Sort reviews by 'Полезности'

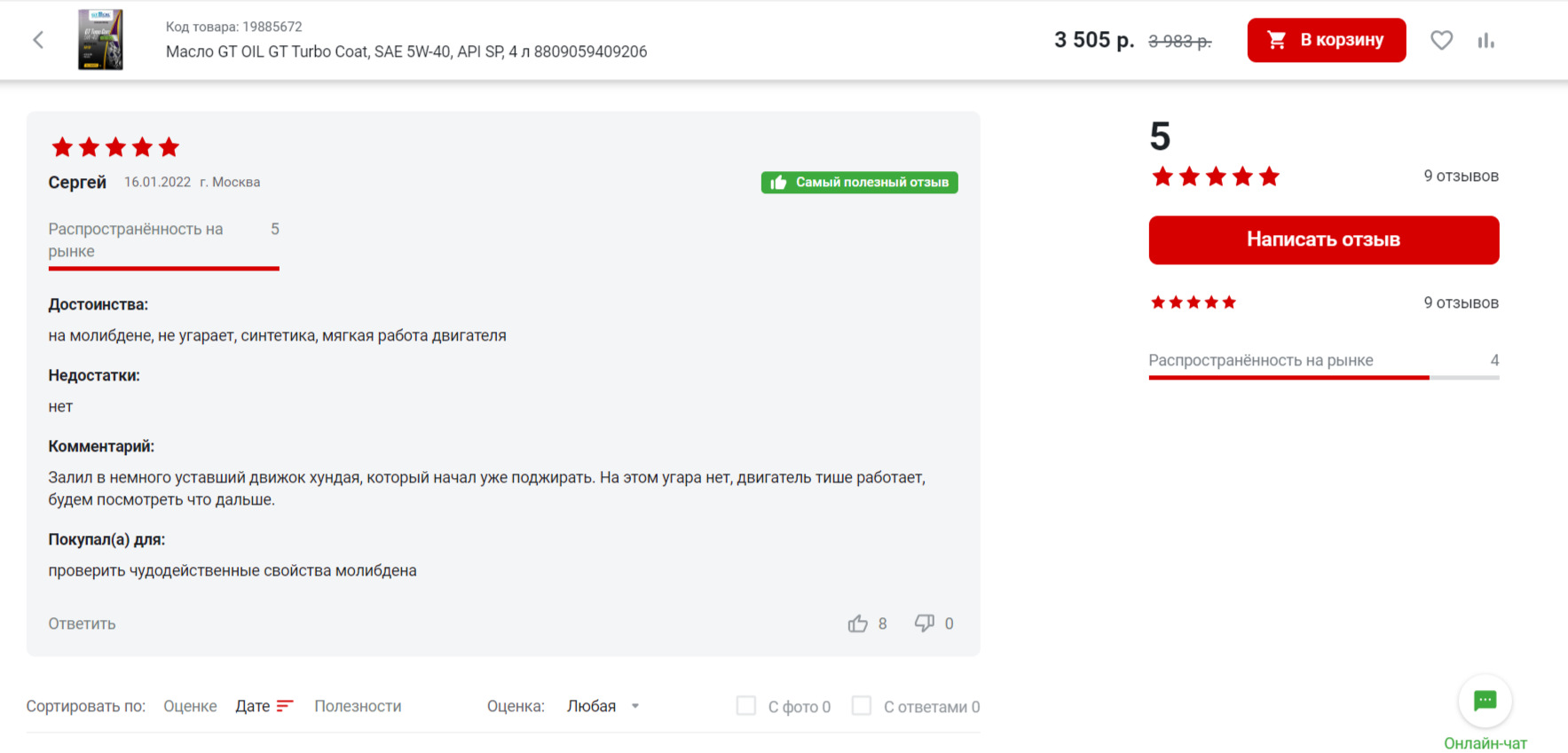358,706
